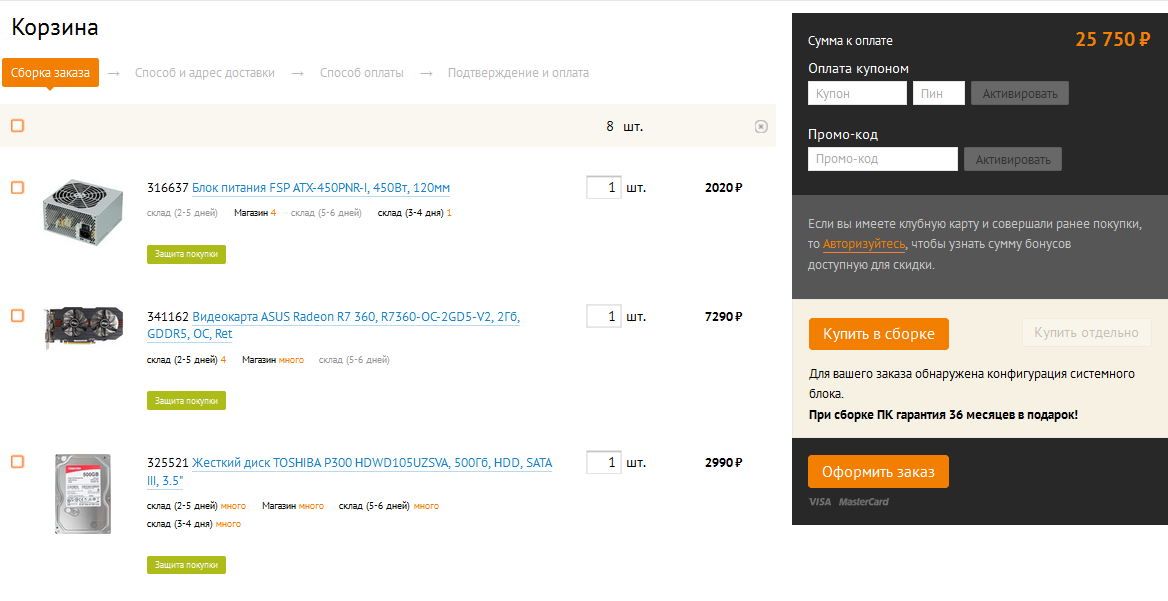1168x601 pixels.
Task: Click Защита покупки under FSP power supply
Action: [x=186, y=254]
